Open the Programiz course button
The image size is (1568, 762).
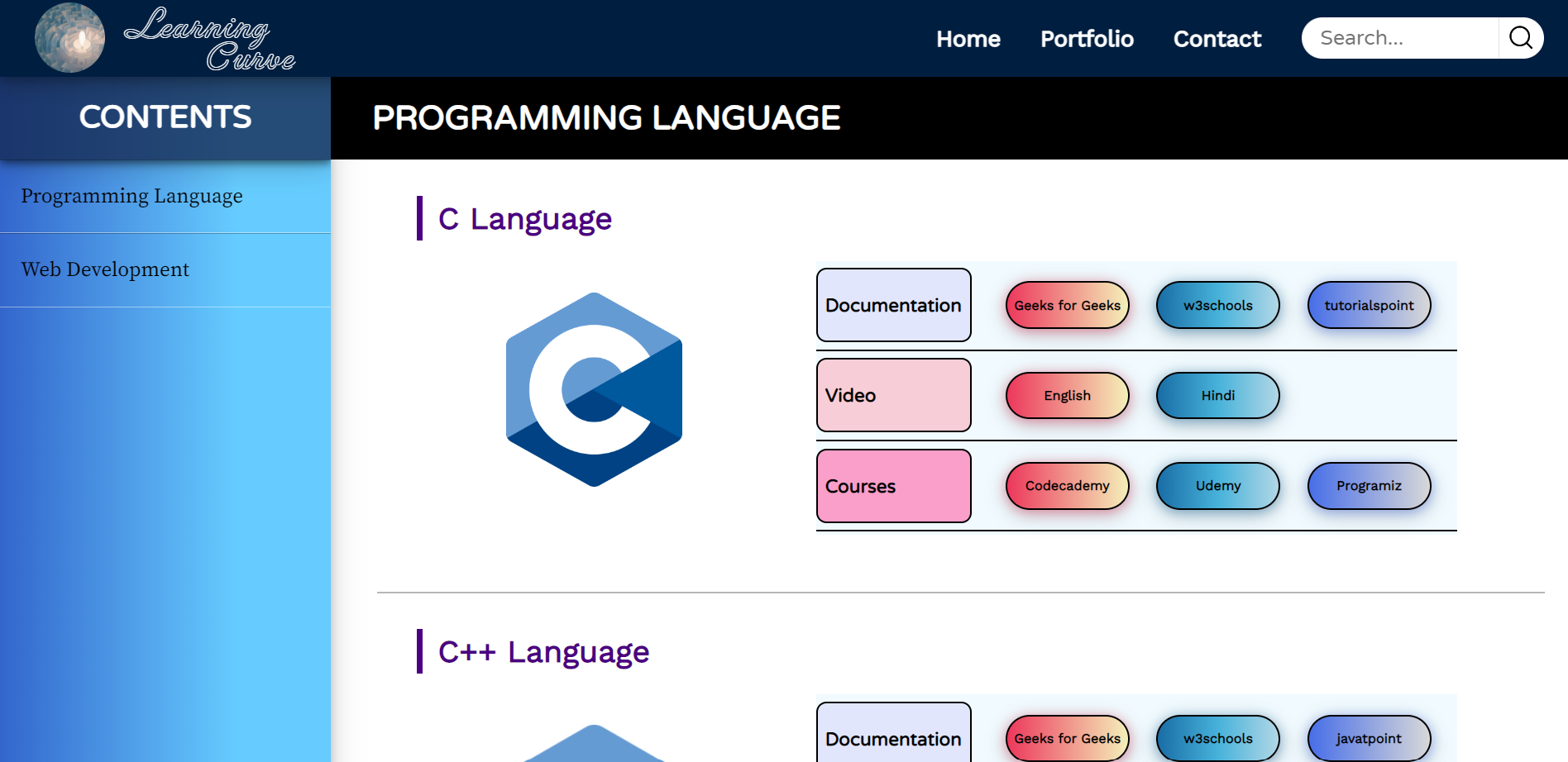pos(1370,486)
